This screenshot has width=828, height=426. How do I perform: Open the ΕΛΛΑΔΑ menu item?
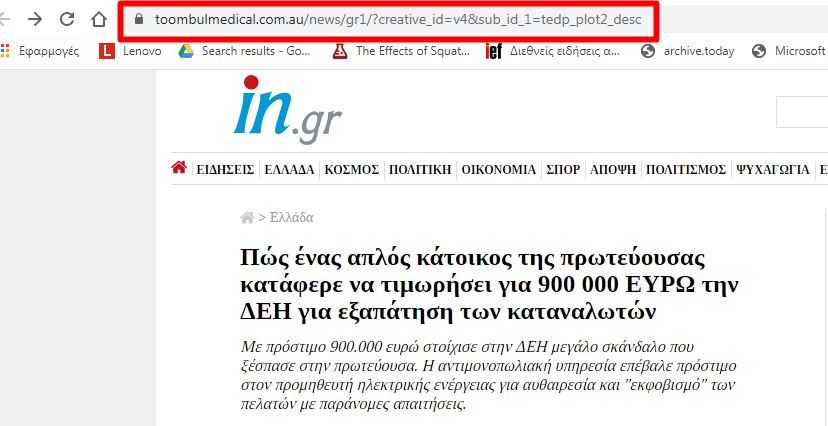click(289, 170)
